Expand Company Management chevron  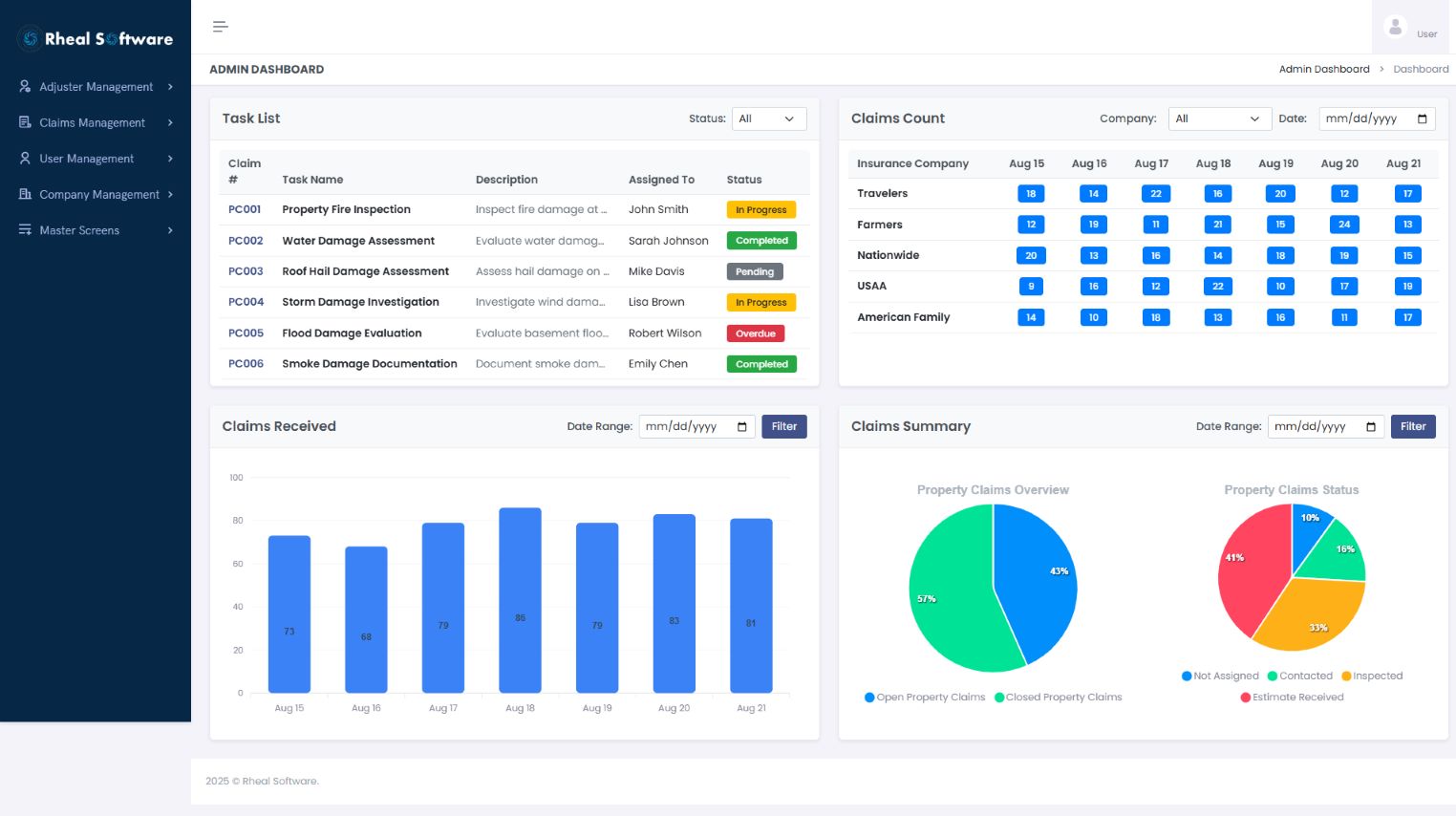pos(170,194)
